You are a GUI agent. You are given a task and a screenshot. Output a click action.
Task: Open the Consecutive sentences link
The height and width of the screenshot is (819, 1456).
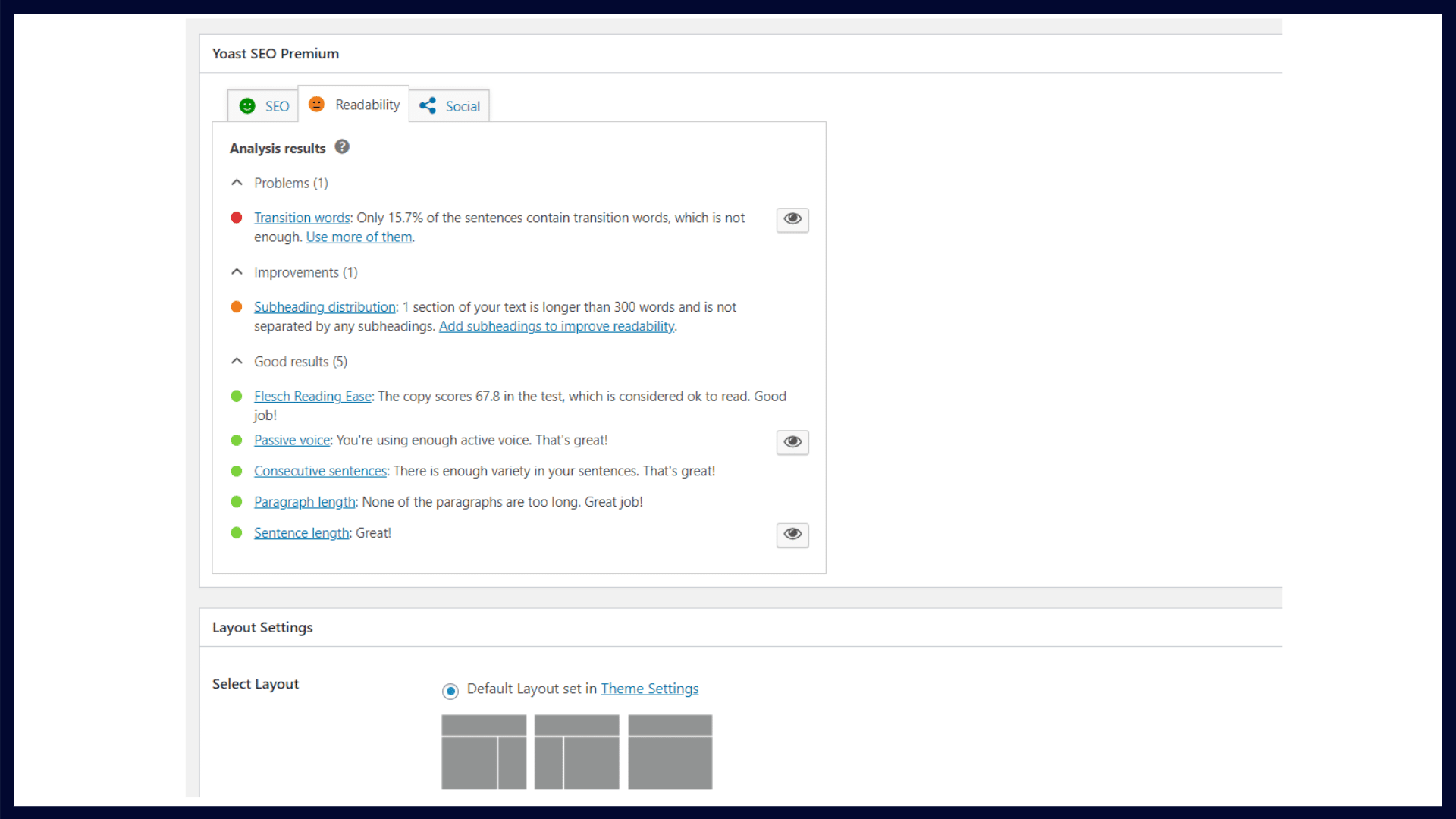coord(320,472)
